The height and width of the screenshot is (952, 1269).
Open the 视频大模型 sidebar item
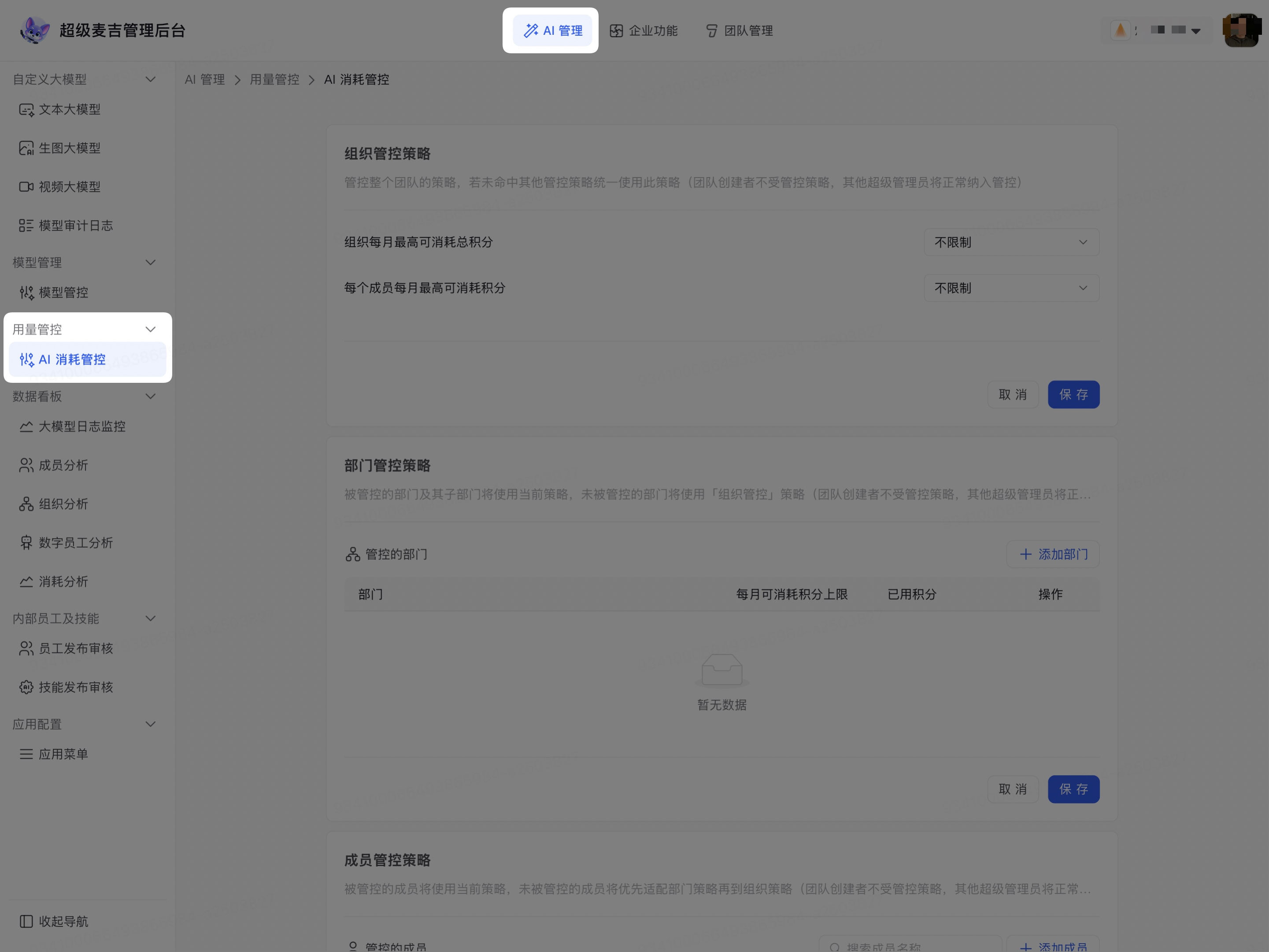(x=87, y=186)
